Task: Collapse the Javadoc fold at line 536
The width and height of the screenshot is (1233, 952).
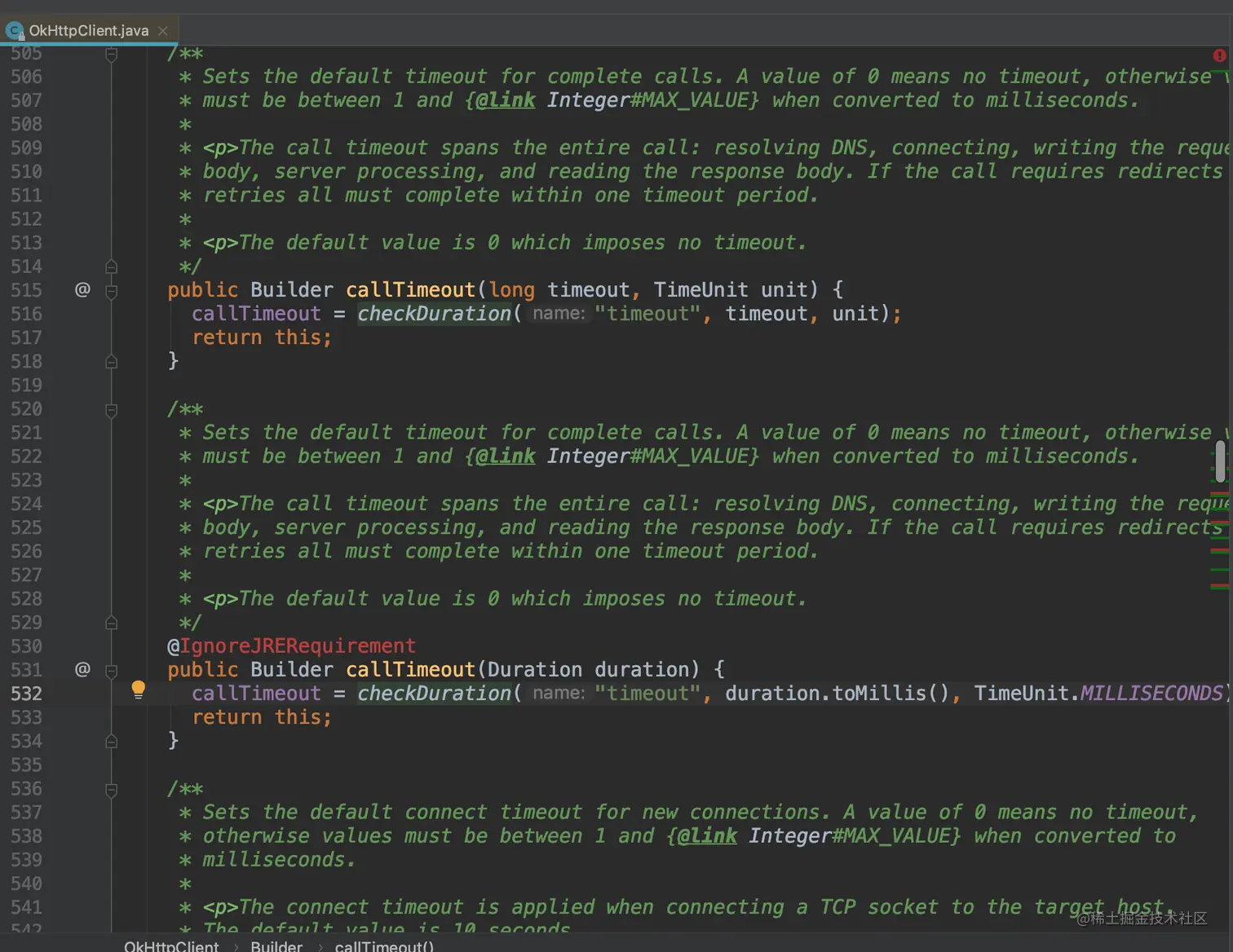Action: tap(112, 789)
